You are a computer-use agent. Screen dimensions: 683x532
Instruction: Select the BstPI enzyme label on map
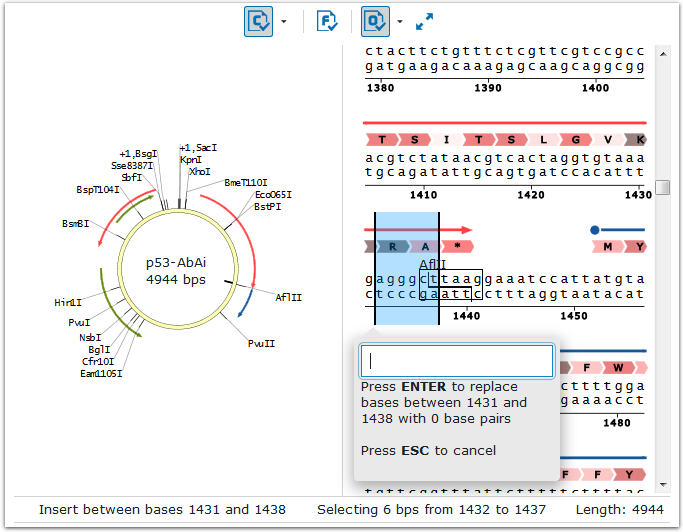pos(267,206)
